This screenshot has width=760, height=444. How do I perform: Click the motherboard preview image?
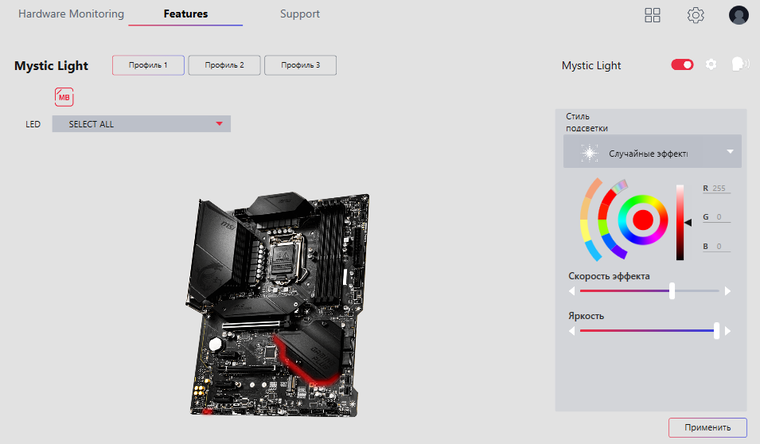tap(277, 304)
